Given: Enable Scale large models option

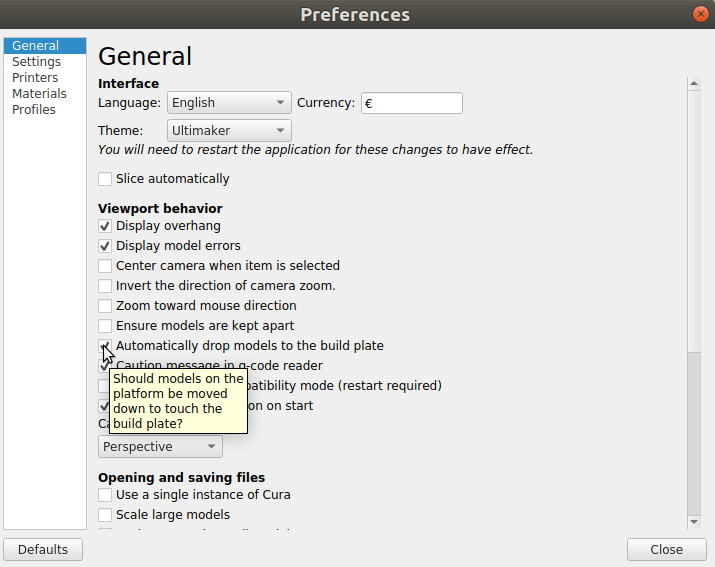Looking at the screenshot, I should coord(105,515).
